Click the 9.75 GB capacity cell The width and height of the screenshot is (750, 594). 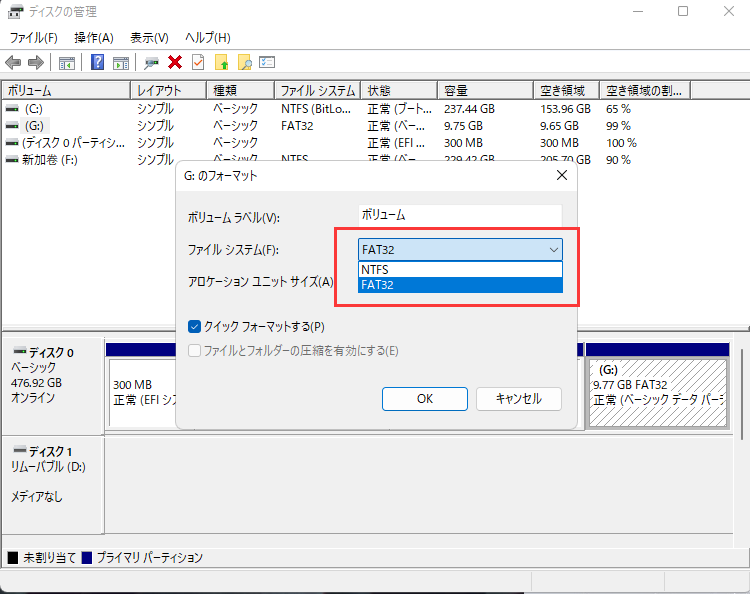click(463, 126)
